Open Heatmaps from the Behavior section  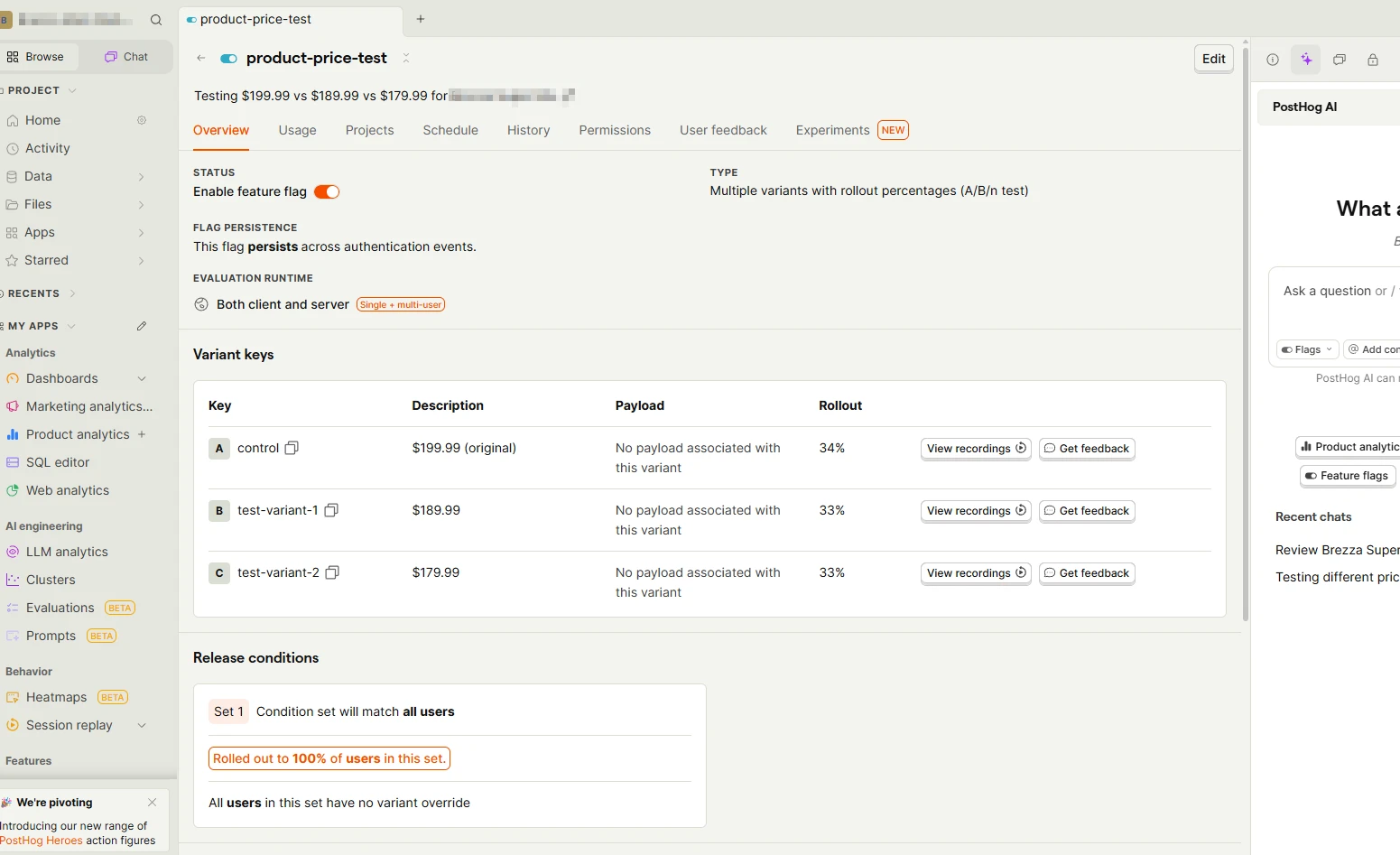(56, 697)
